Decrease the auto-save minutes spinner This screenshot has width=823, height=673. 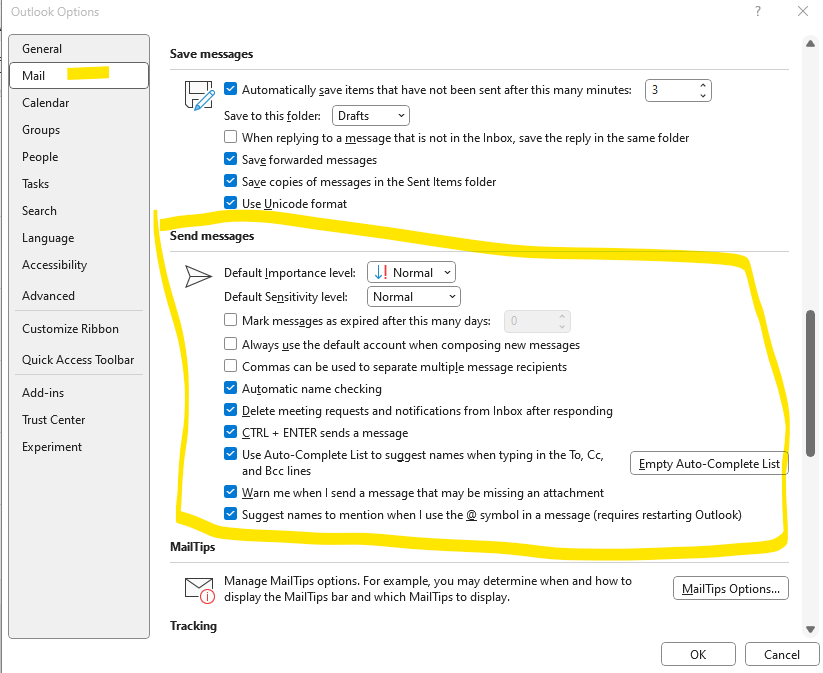703,96
